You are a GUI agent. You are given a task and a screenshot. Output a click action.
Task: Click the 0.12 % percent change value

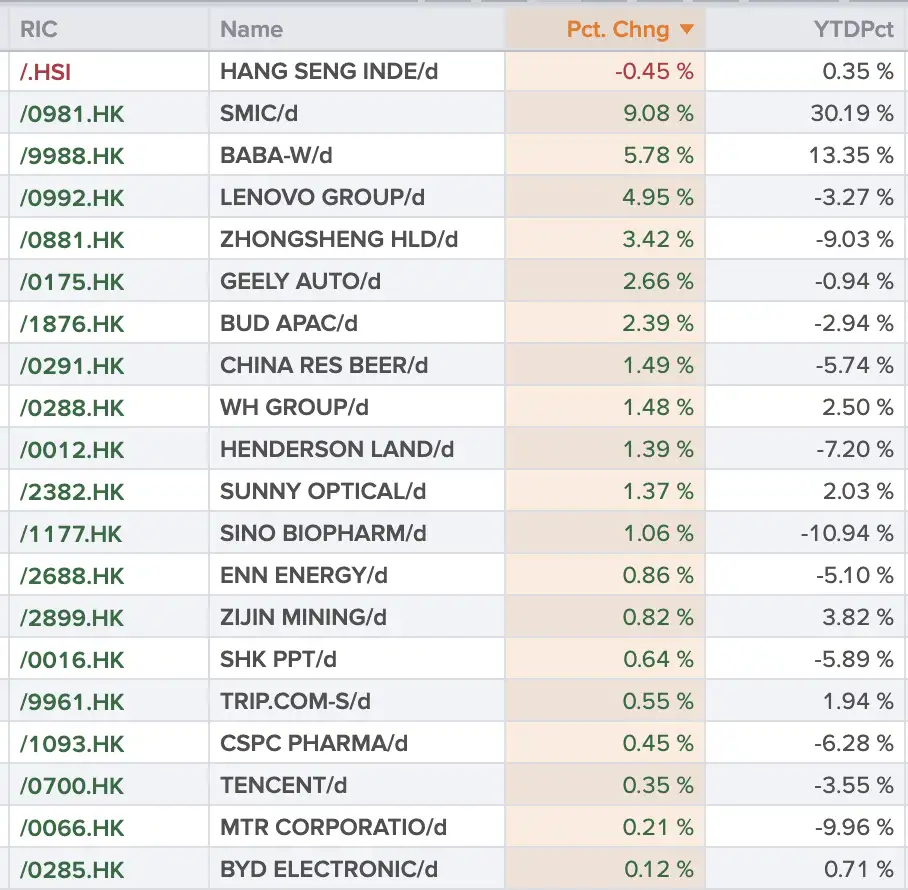[x=658, y=869]
